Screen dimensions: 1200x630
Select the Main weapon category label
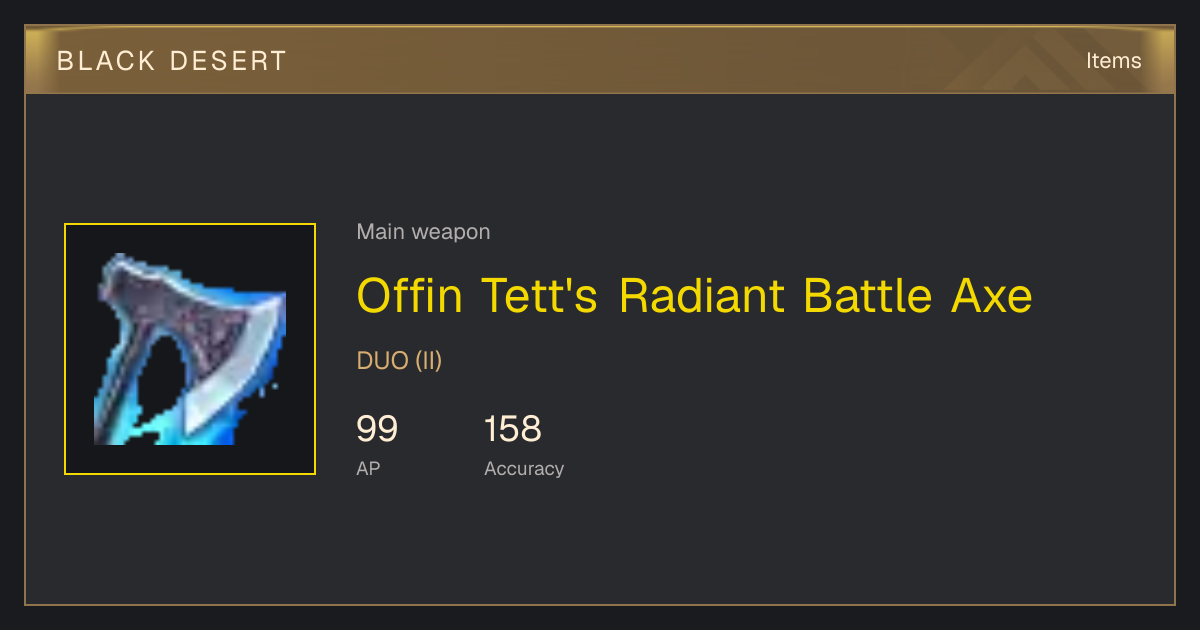[423, 232]
